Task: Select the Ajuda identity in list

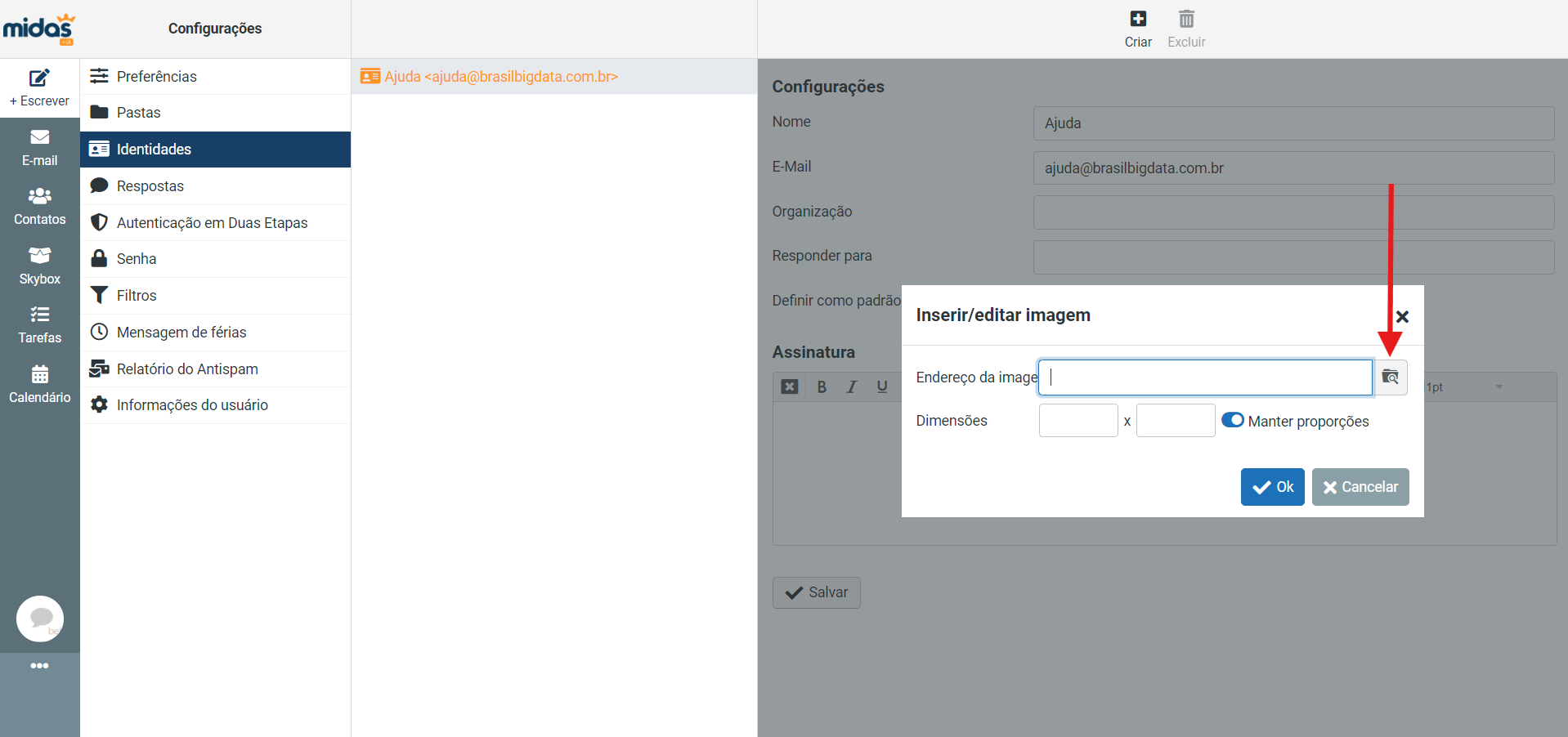Action: (500, 76)
